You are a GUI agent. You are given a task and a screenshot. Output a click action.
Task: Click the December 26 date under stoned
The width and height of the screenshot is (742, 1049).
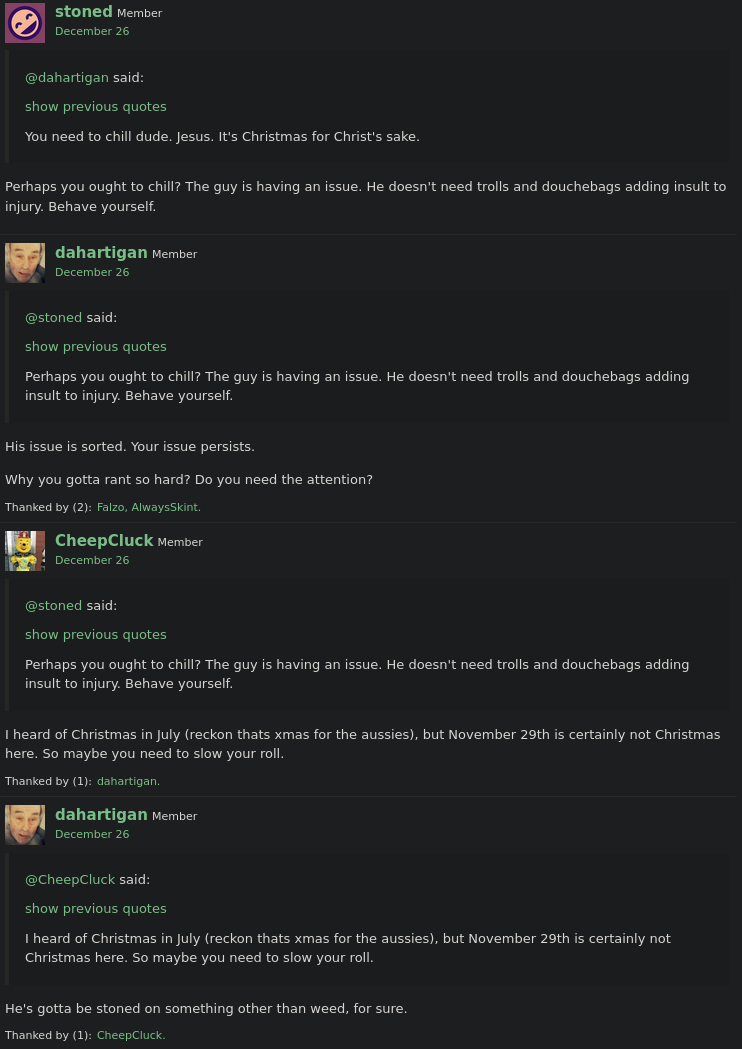click(92, 32)
